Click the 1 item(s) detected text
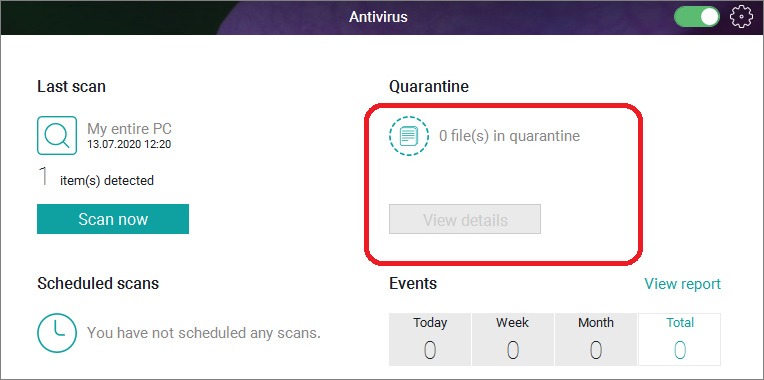The width and height of the screenshot is (764, 380). [x=96, y=178]
